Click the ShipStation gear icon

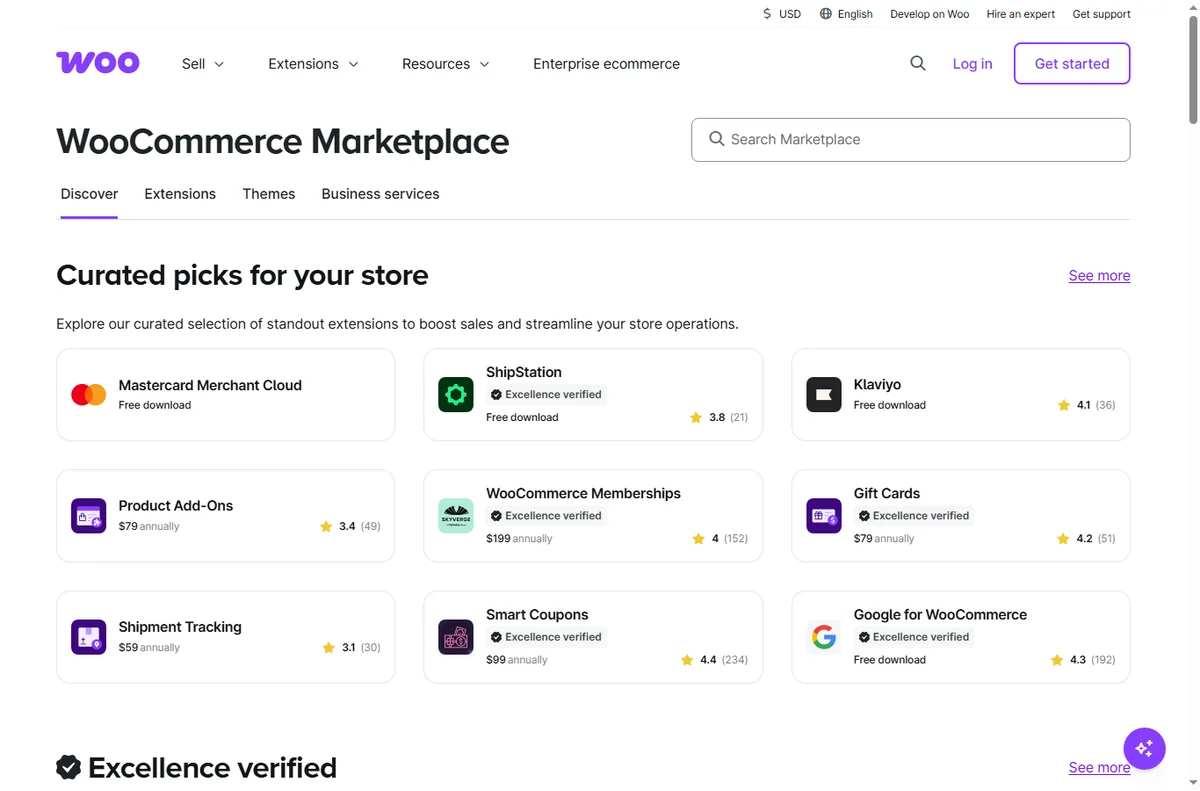[456, 394]
